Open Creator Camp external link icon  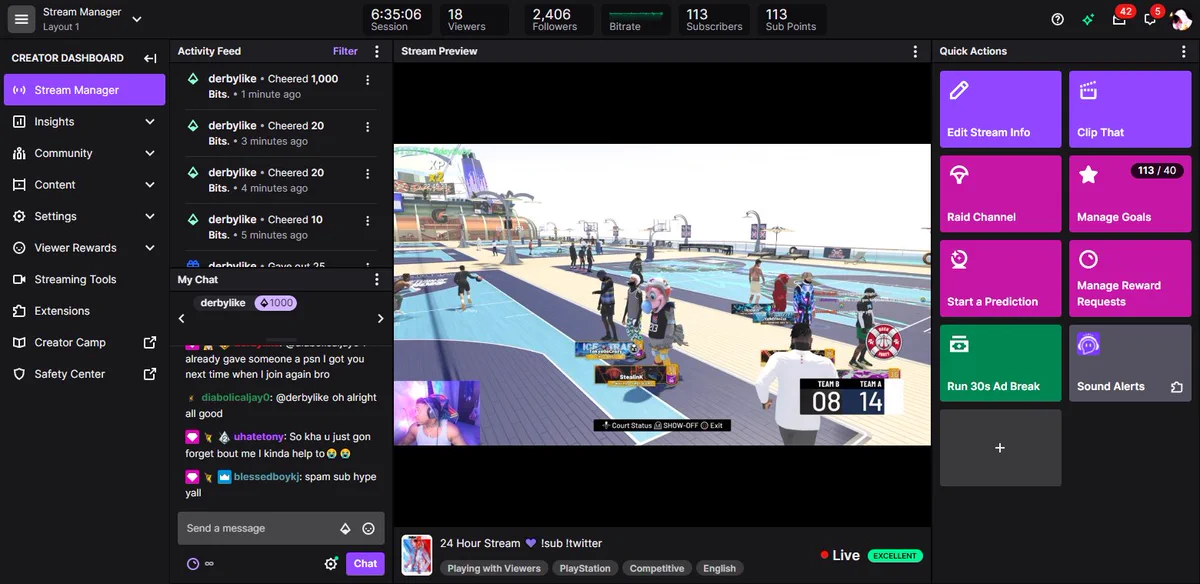point(150,342)
